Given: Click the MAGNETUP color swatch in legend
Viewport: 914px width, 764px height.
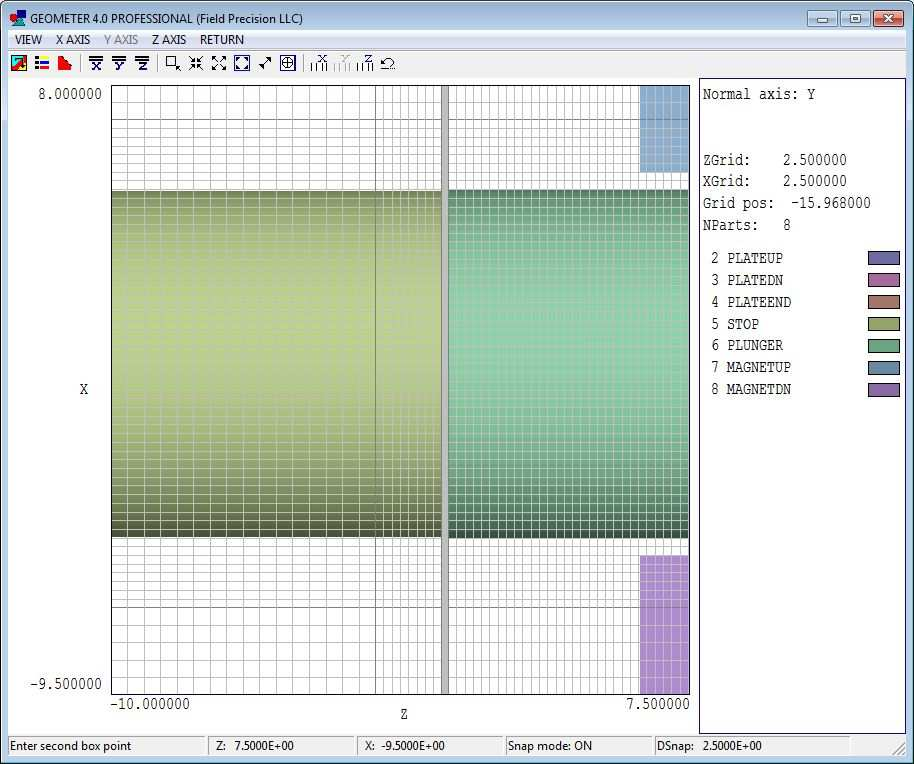Looking at the screenshot, I should pyautogui.click(x=883, y=368).
